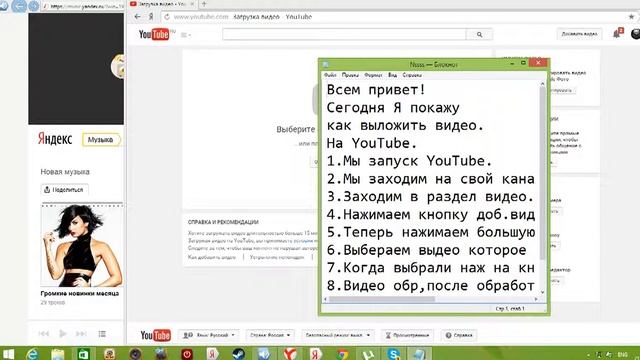Click the line 'На YouTube.' in Notepad
Viewport: 640px width, 360px height.
coord(372,143)
